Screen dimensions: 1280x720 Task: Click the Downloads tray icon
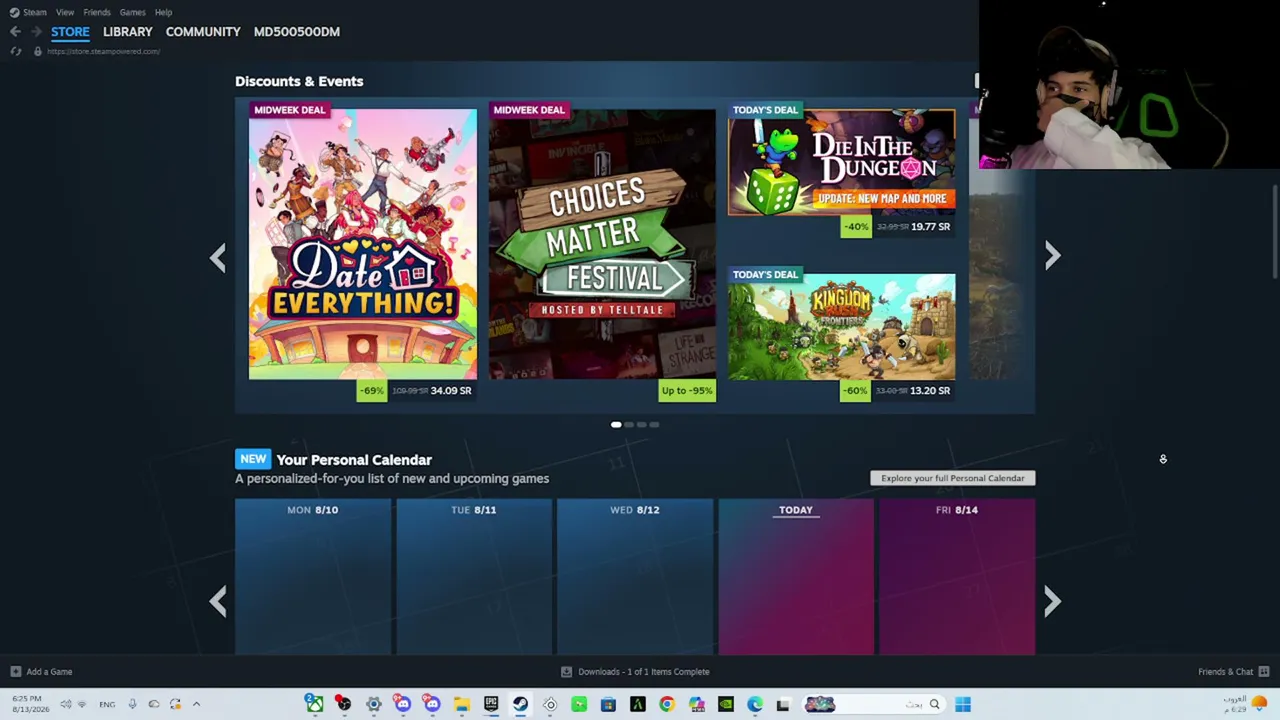(x=566, y=672)
